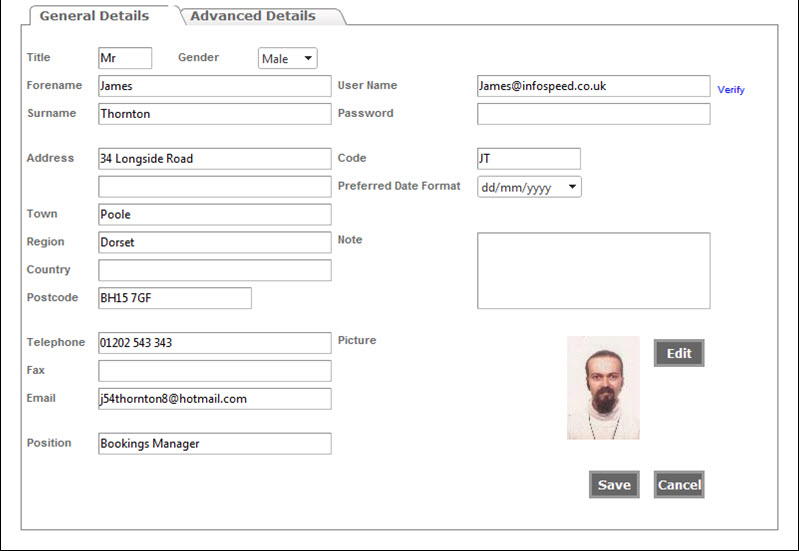This screenshot has height=551, width=799.
Task: Click the Surname field containing Thornton
Action: click(x=214, y=114)
